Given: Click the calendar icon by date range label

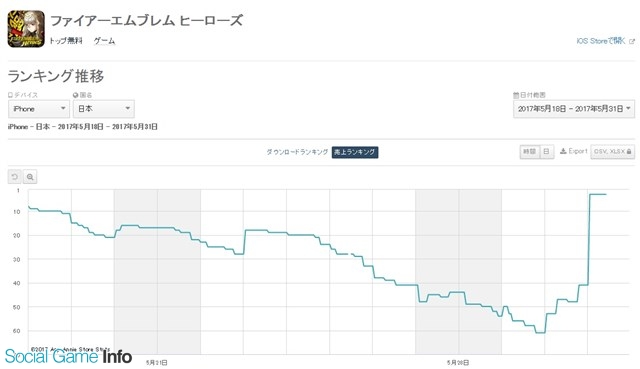Looking at the screenshot, I should click(516, 95).
